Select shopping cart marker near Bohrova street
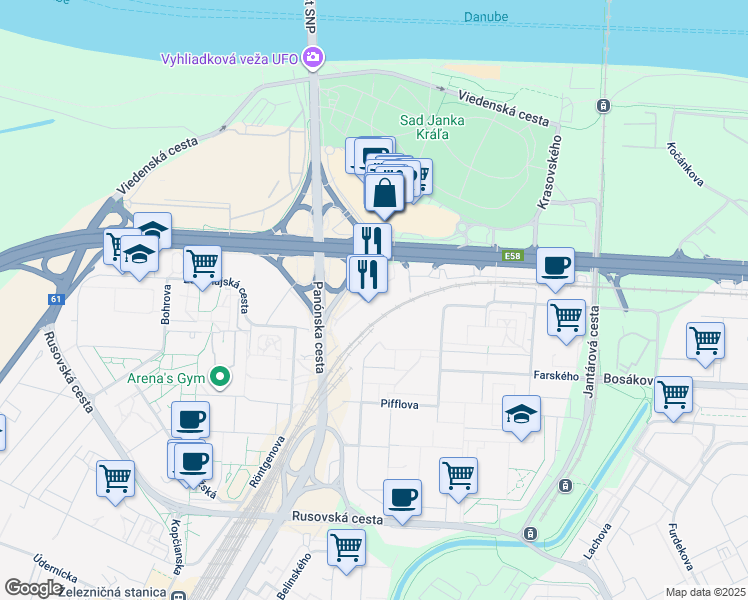The width and height of the screenshot is (748, 600). click(x=202, y=267)
